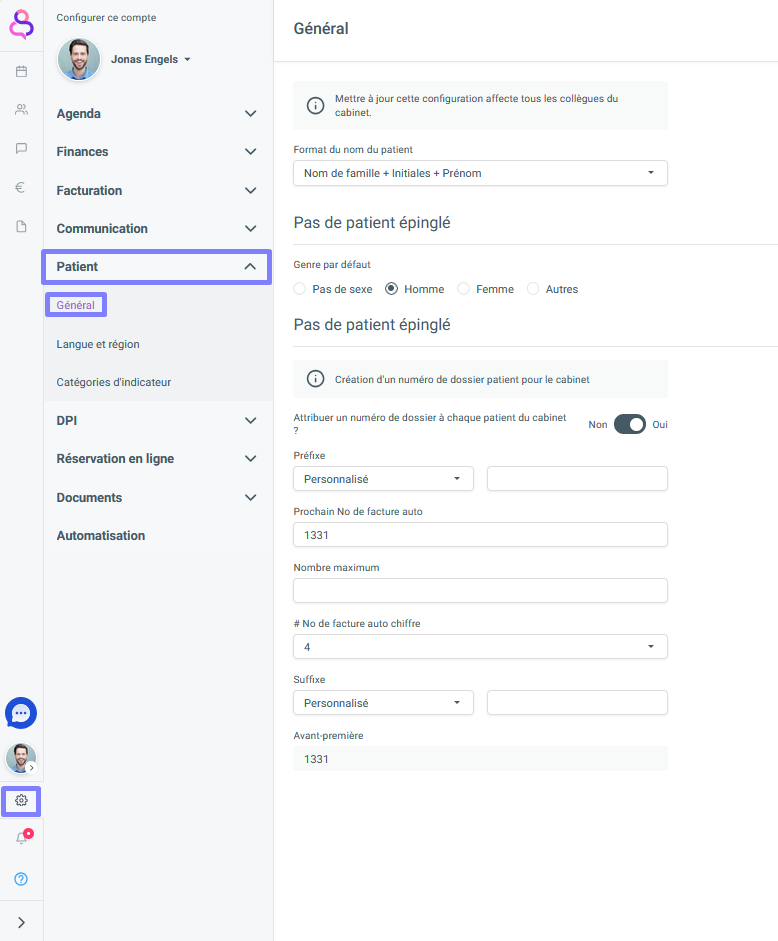
Task: Open Langue et région submenu item
Action: pyautogui.click(x=98, y=344)
